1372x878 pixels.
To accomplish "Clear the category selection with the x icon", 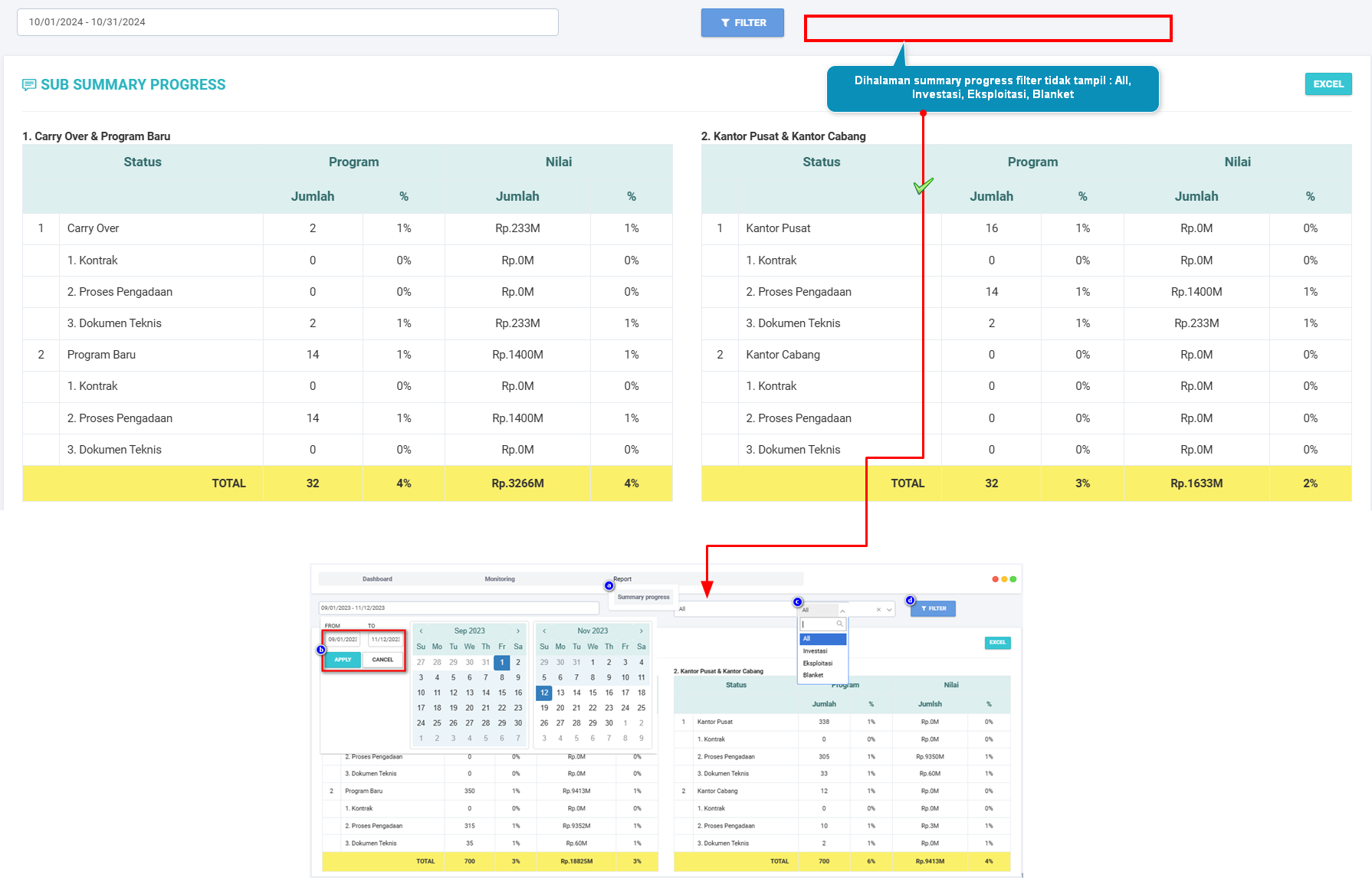I will (878, 610).
